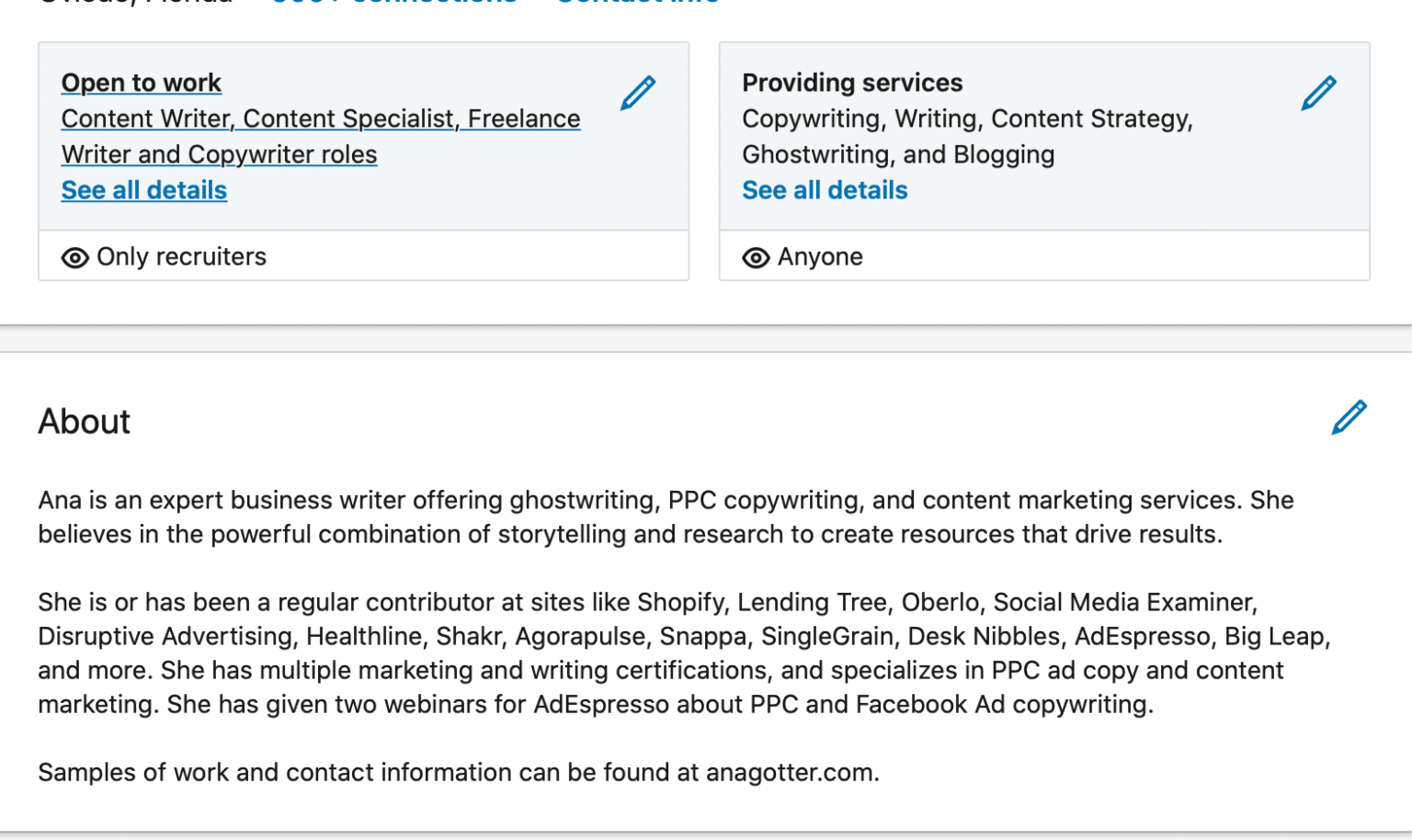Click the Only recruiters visibility label
Image resolution: width=1412 pixels, height=840 pixels.
tap(181, 257)
